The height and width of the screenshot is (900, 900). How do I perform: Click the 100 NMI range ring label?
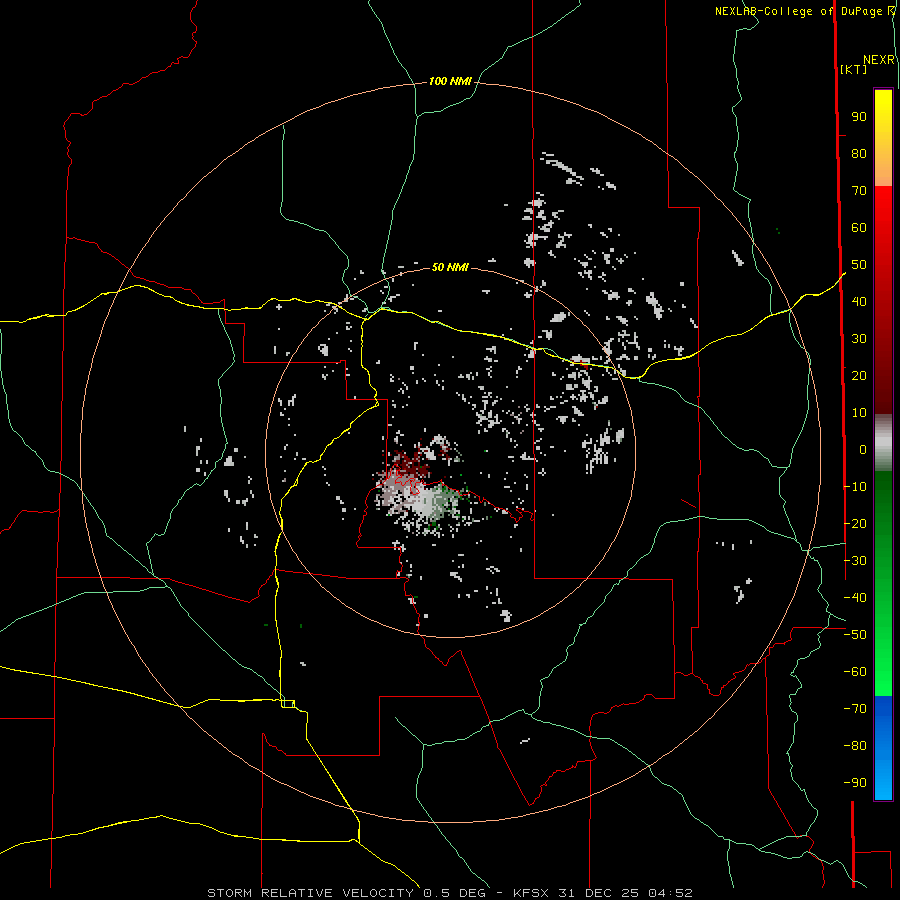[450, 82]
